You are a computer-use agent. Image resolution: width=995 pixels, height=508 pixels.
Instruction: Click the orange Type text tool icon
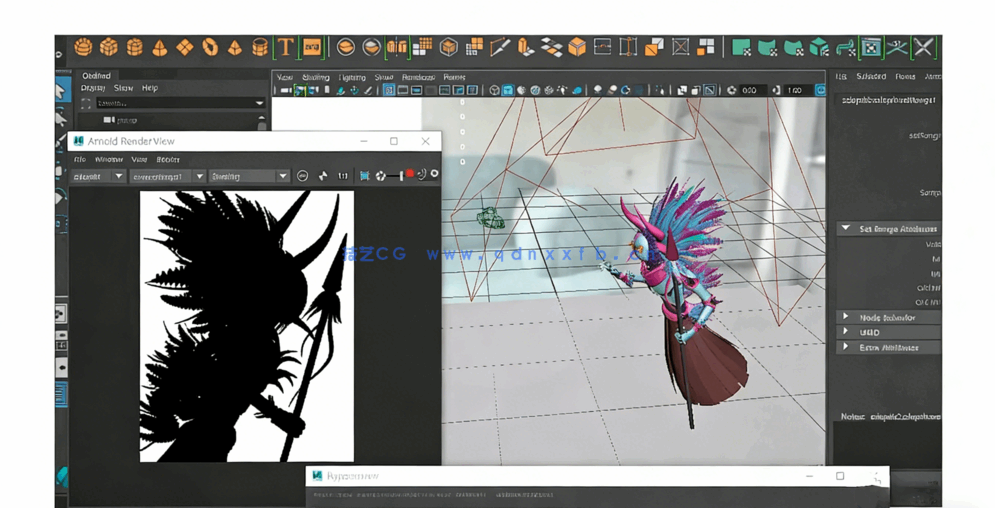coord(285,47)
